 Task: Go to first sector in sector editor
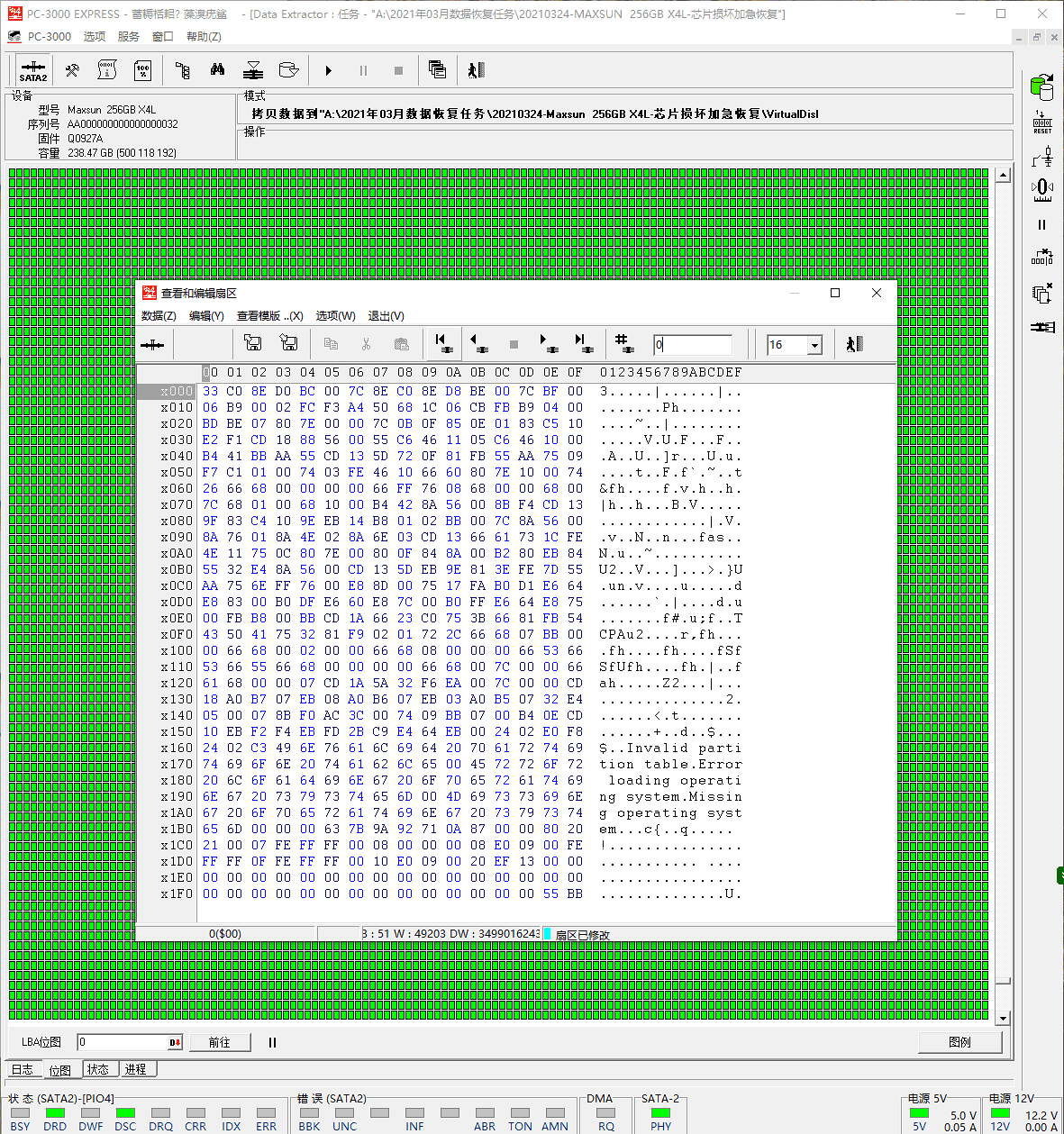pyautogui.click(x=442, y=343)
